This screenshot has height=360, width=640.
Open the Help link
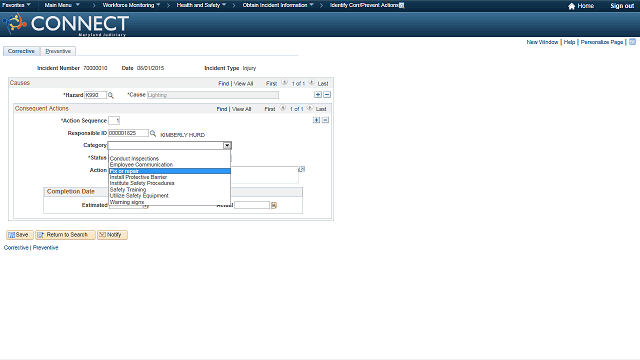click(569, 42)
